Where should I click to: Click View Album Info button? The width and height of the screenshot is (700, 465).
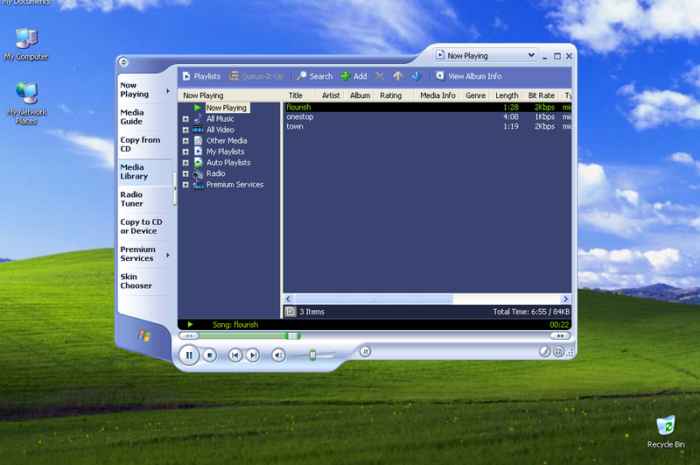(469, 76)
